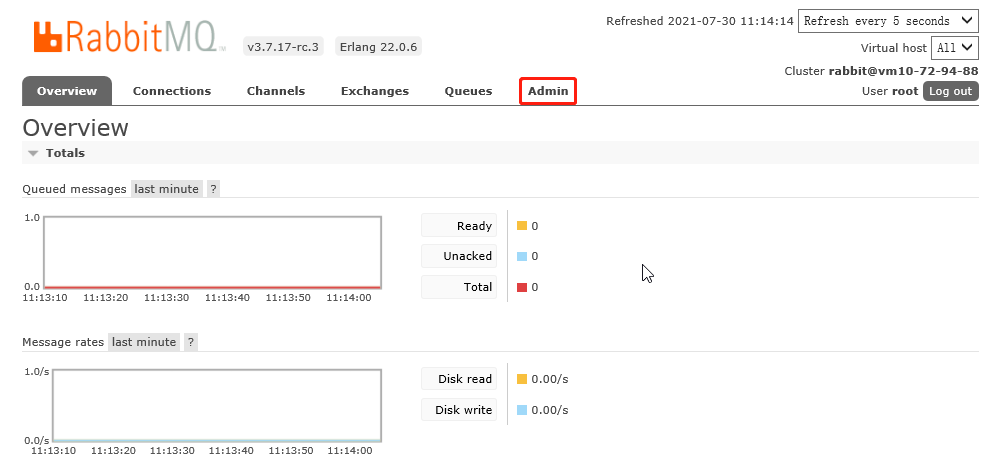This screenshot has height=470, width=995.
Task: Open the Exchanges tab
Action: pyautogui.click(x=375, y=91)
